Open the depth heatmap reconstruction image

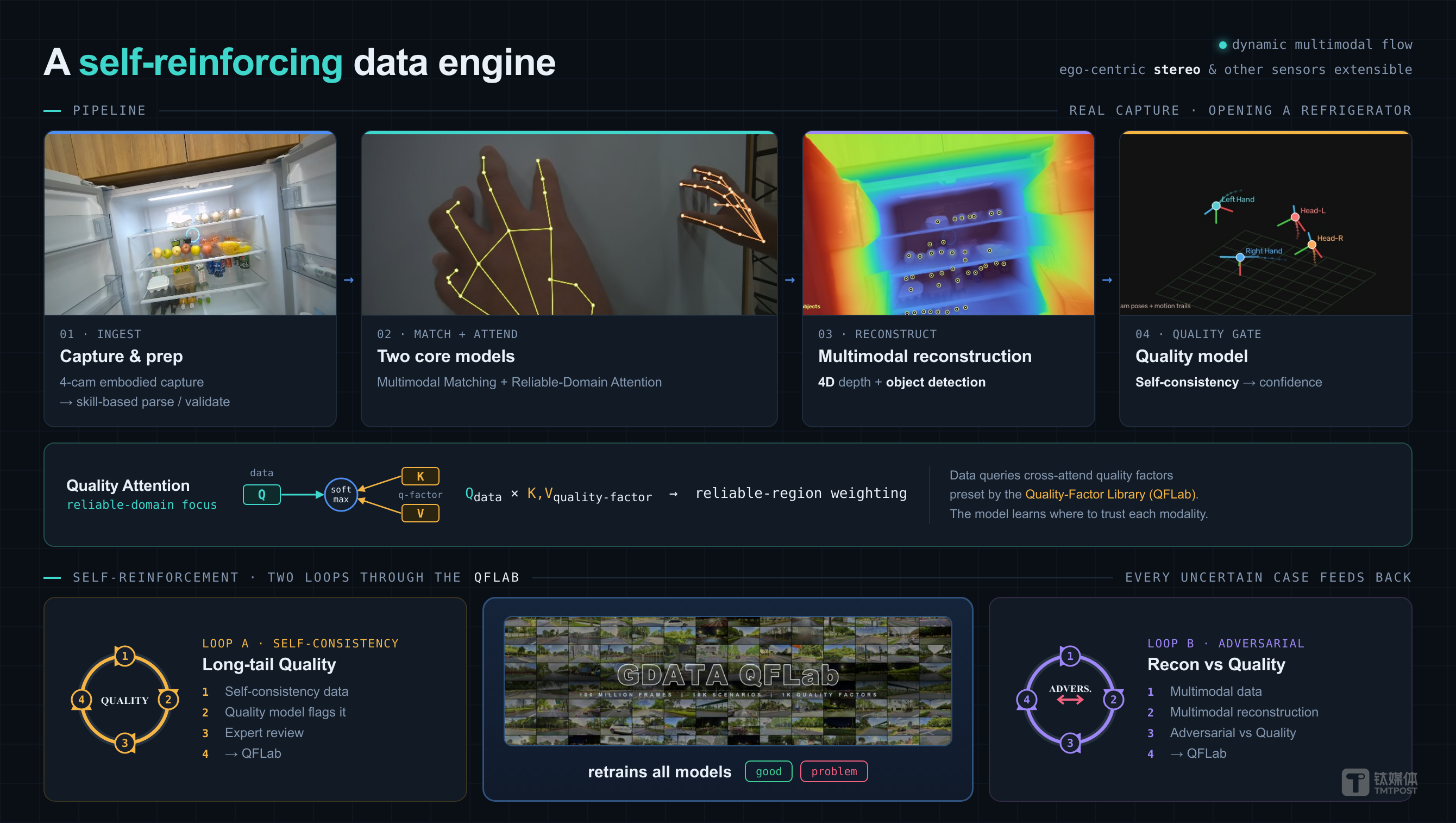click(949, 224)
